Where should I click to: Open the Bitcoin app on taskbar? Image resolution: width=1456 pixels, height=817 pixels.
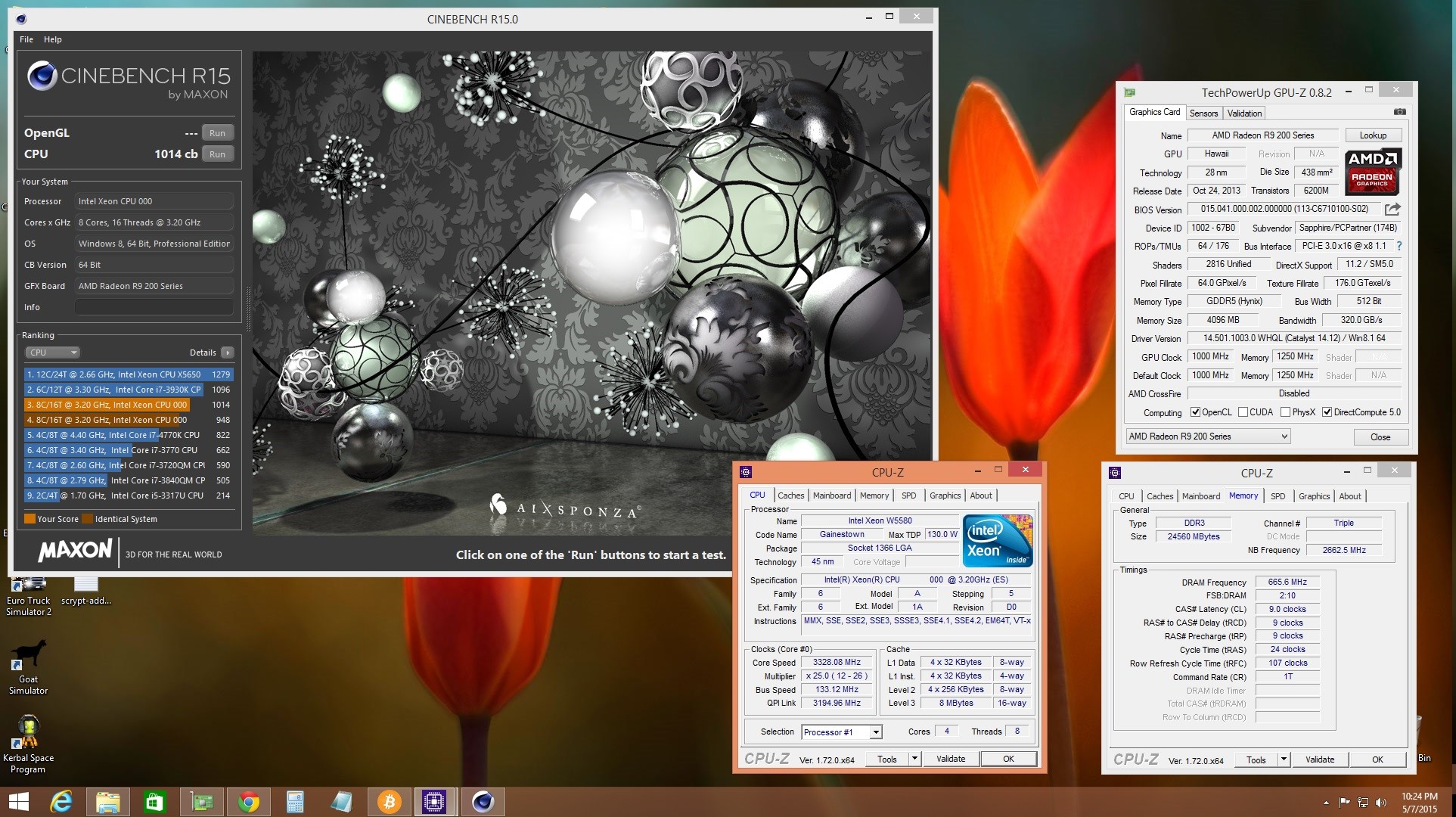coord(390,802)
